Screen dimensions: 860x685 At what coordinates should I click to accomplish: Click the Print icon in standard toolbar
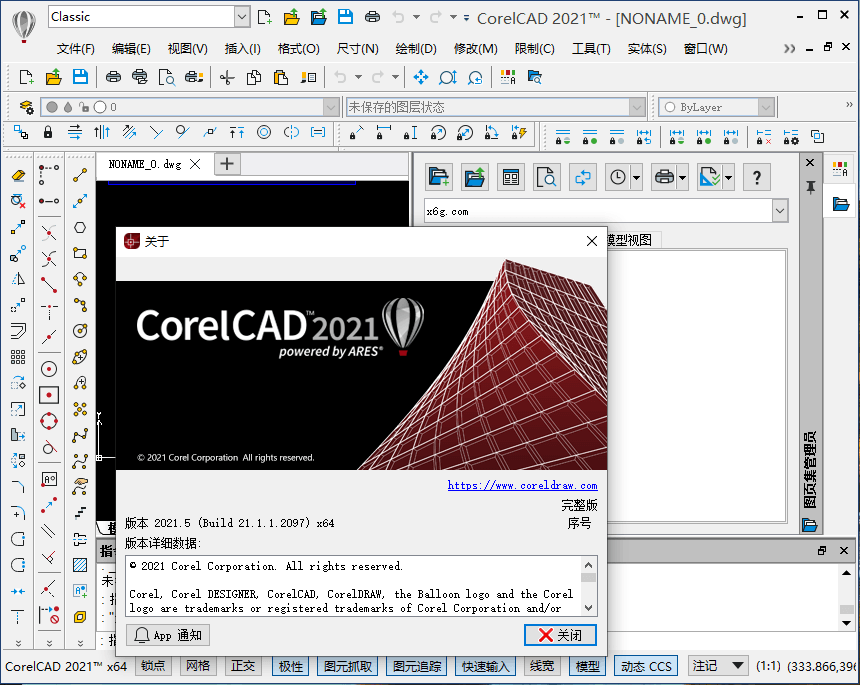point(113,77)
